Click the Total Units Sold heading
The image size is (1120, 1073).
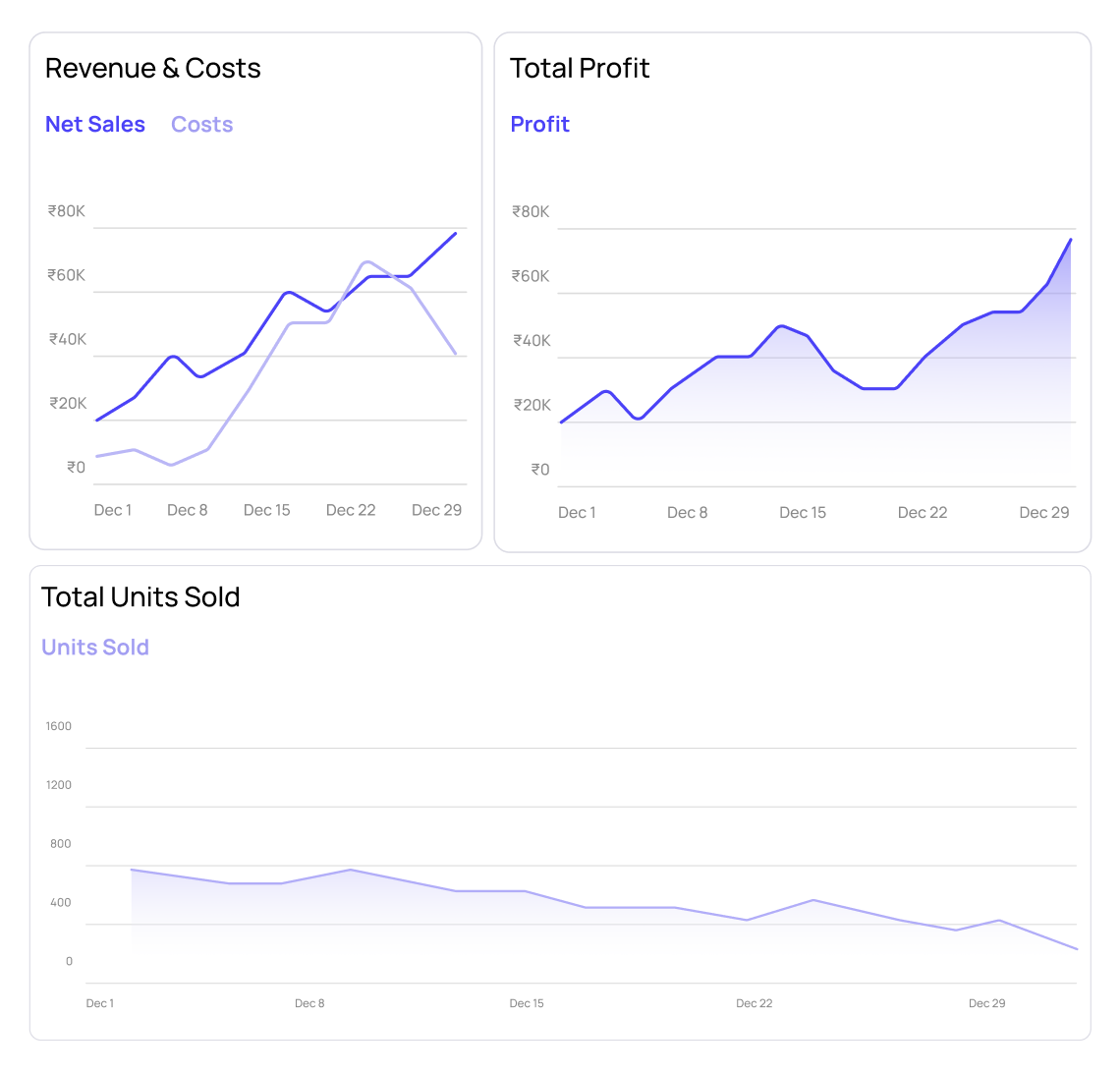140,597
